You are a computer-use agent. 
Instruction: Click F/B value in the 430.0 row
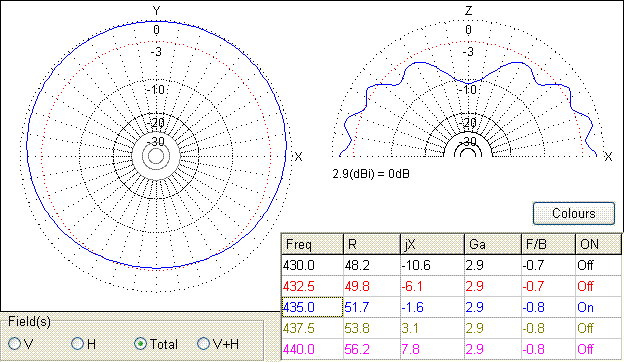click(548, 265)
